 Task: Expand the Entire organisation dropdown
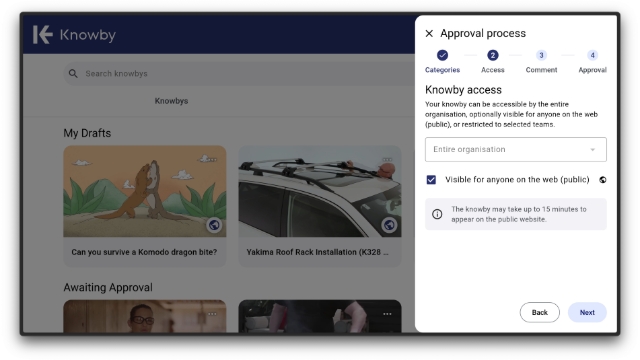(516, 149)
